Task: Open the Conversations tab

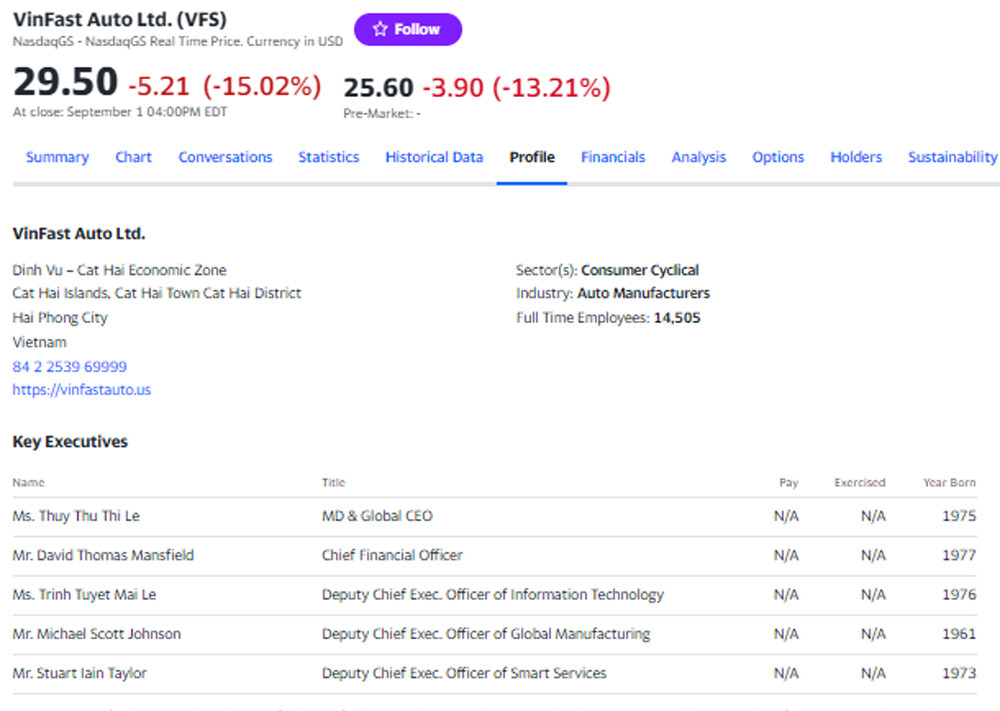Action: 225,157
